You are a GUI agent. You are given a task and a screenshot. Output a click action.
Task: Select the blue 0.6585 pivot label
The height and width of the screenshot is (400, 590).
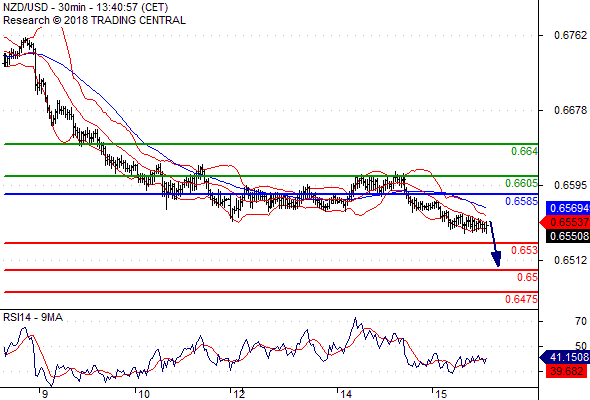click(521, 201)
